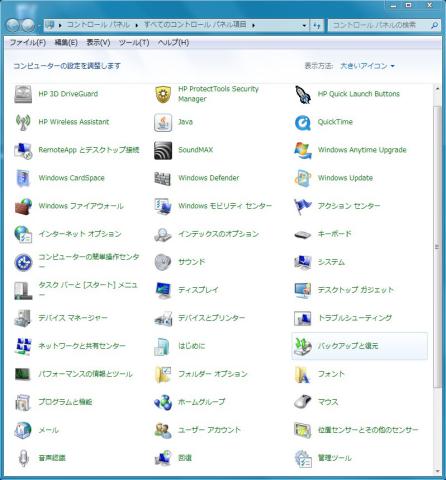Screen dimensions: 446x480
Task: Open HP ProtectTools Security Manager icon
Action: (163, 94)
